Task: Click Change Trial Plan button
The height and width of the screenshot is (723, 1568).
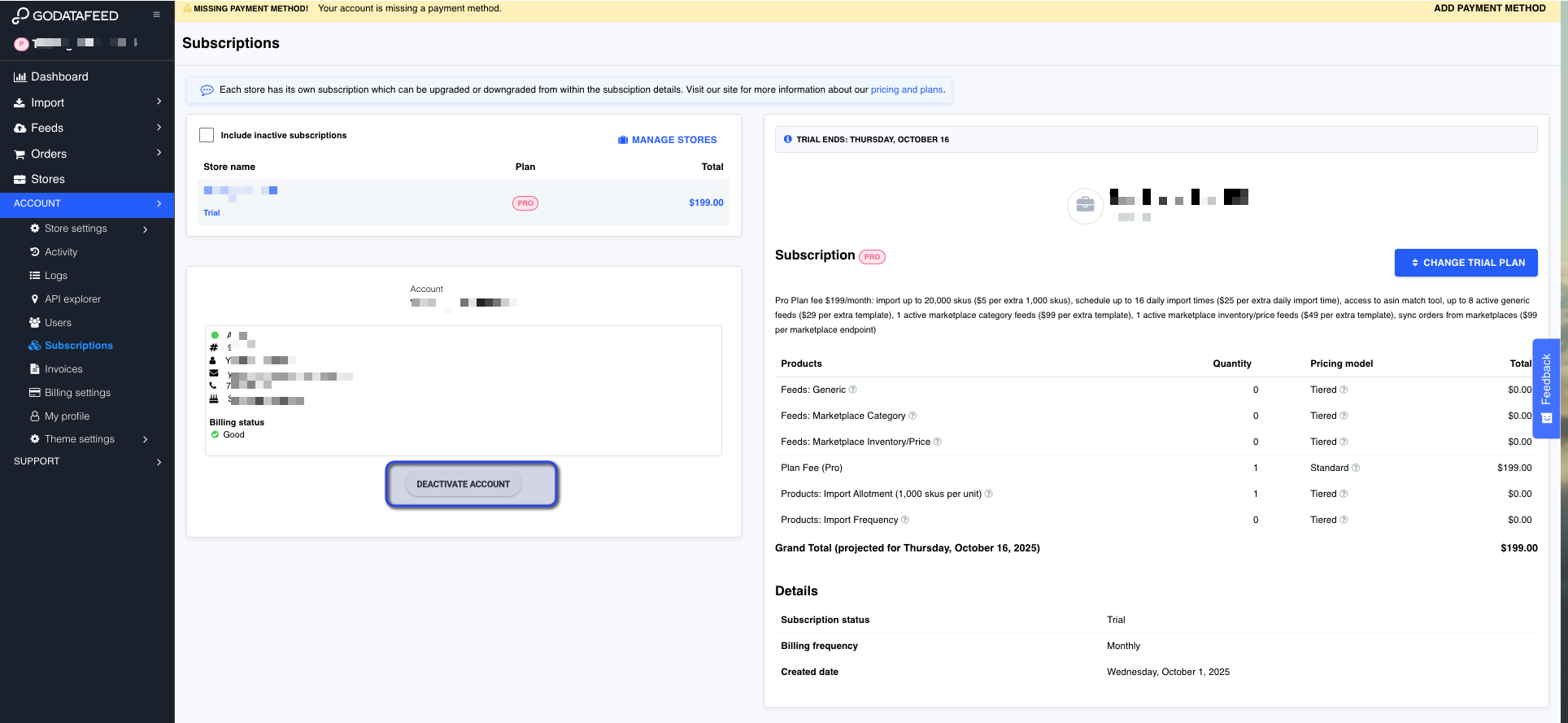Action: tap(1466, 263)
